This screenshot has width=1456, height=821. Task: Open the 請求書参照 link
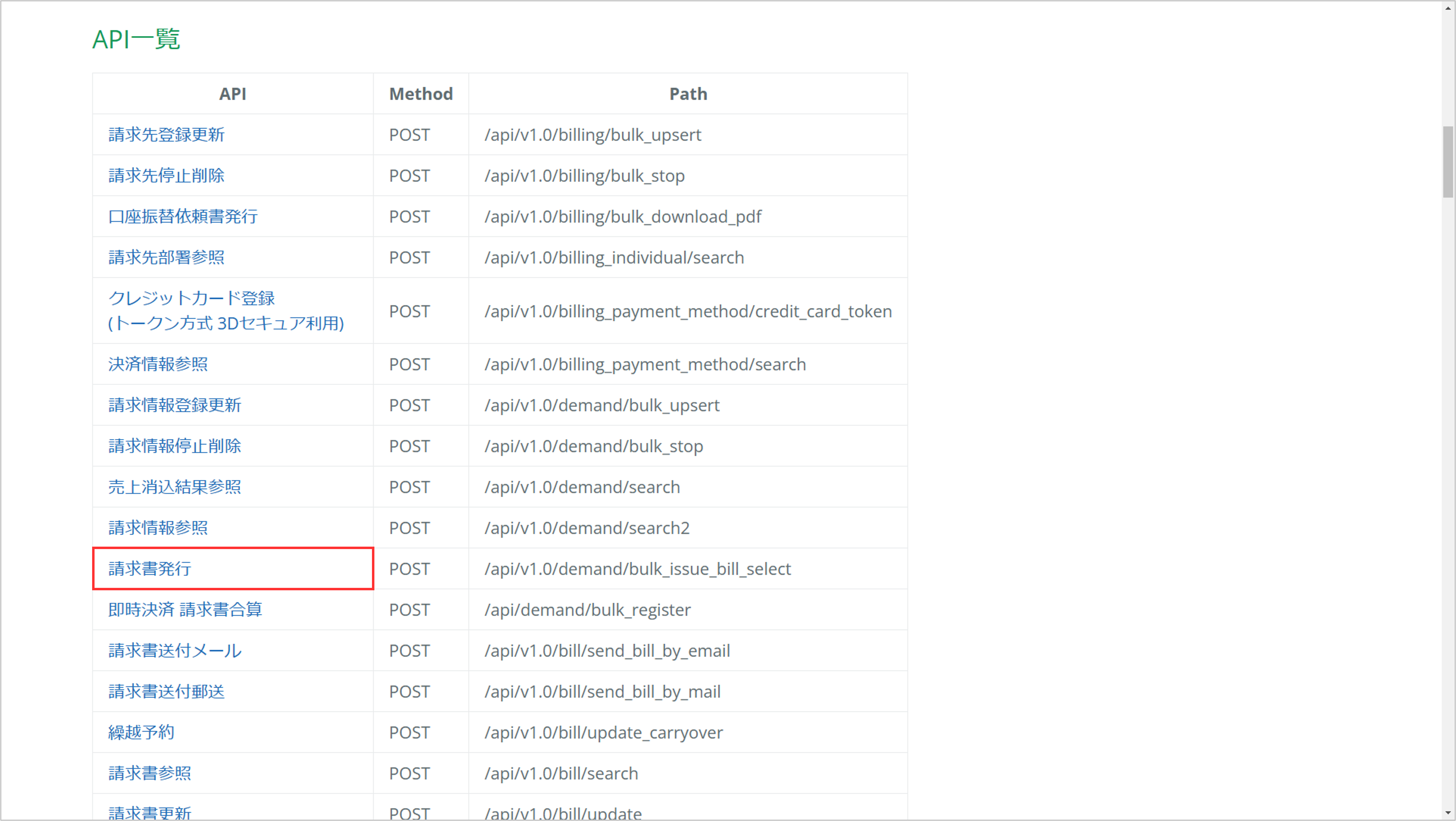click(150, 773)
